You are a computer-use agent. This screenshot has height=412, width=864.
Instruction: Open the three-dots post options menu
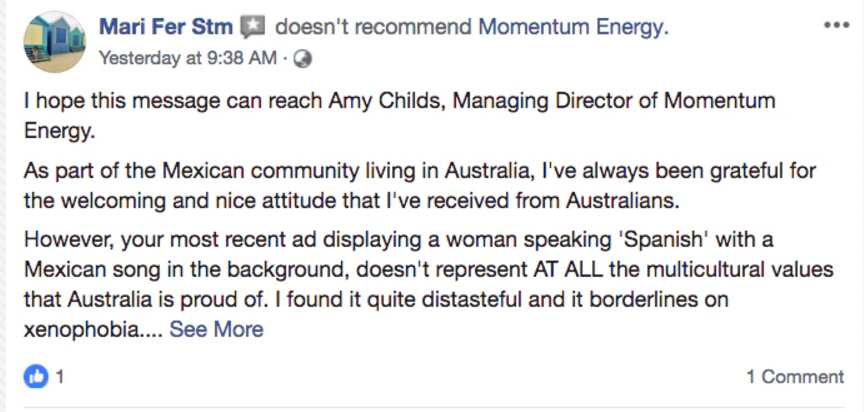pos(835,26)
